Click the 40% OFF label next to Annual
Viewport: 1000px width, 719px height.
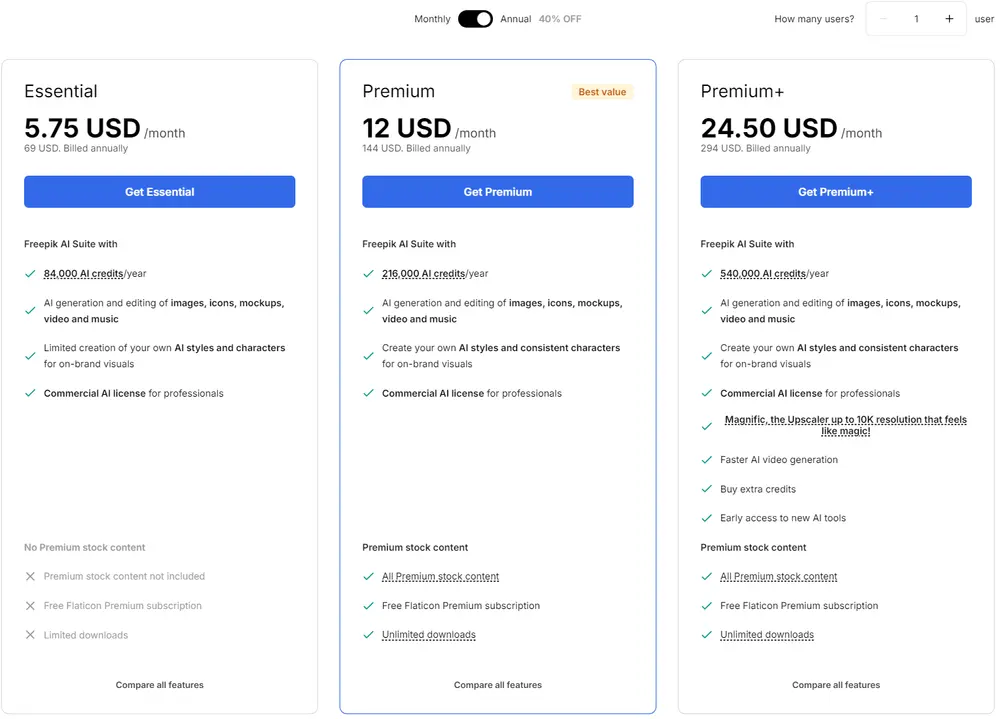coord(560,18)
